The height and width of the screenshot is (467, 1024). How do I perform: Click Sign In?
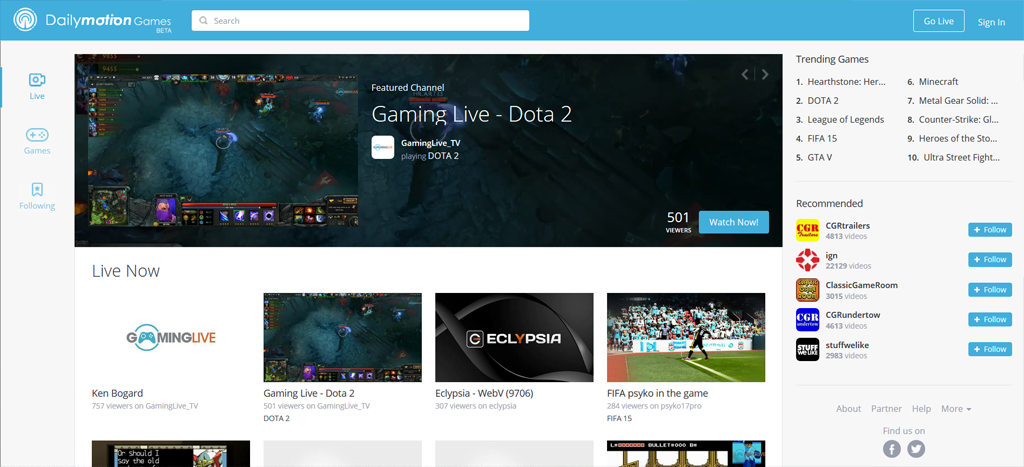click(x=991, y=22)
